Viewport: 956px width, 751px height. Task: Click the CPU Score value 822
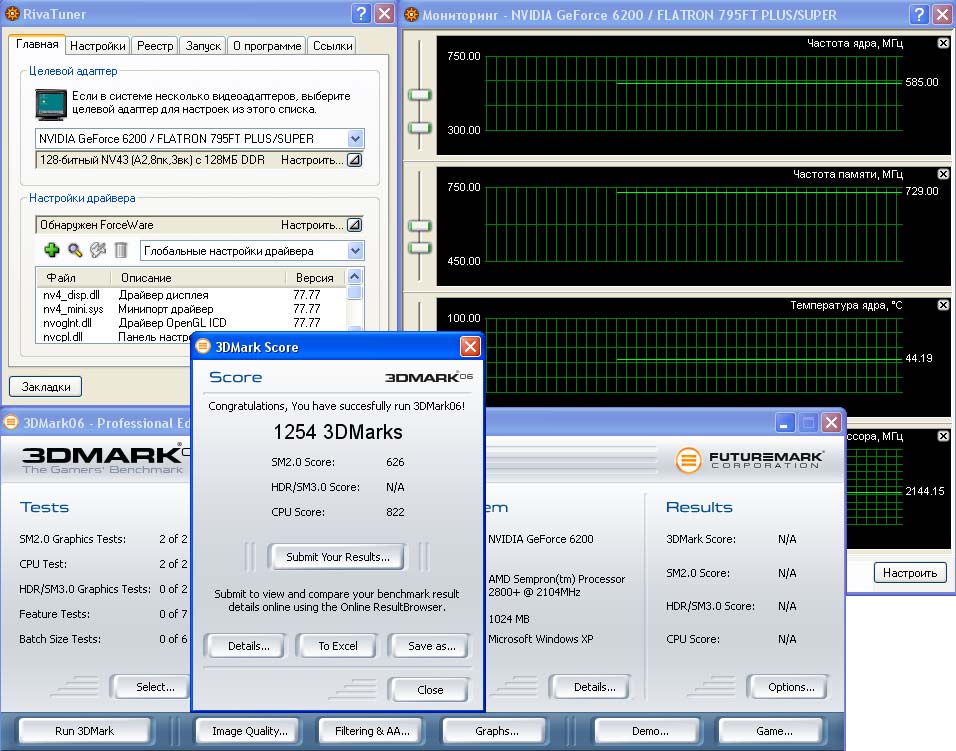click(395, 512)
